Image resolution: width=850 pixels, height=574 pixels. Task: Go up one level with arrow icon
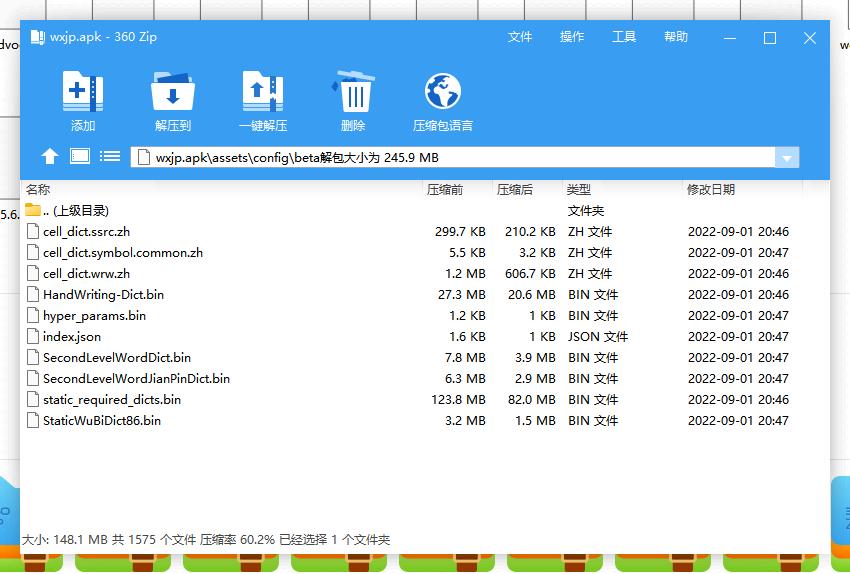point(50,157)
